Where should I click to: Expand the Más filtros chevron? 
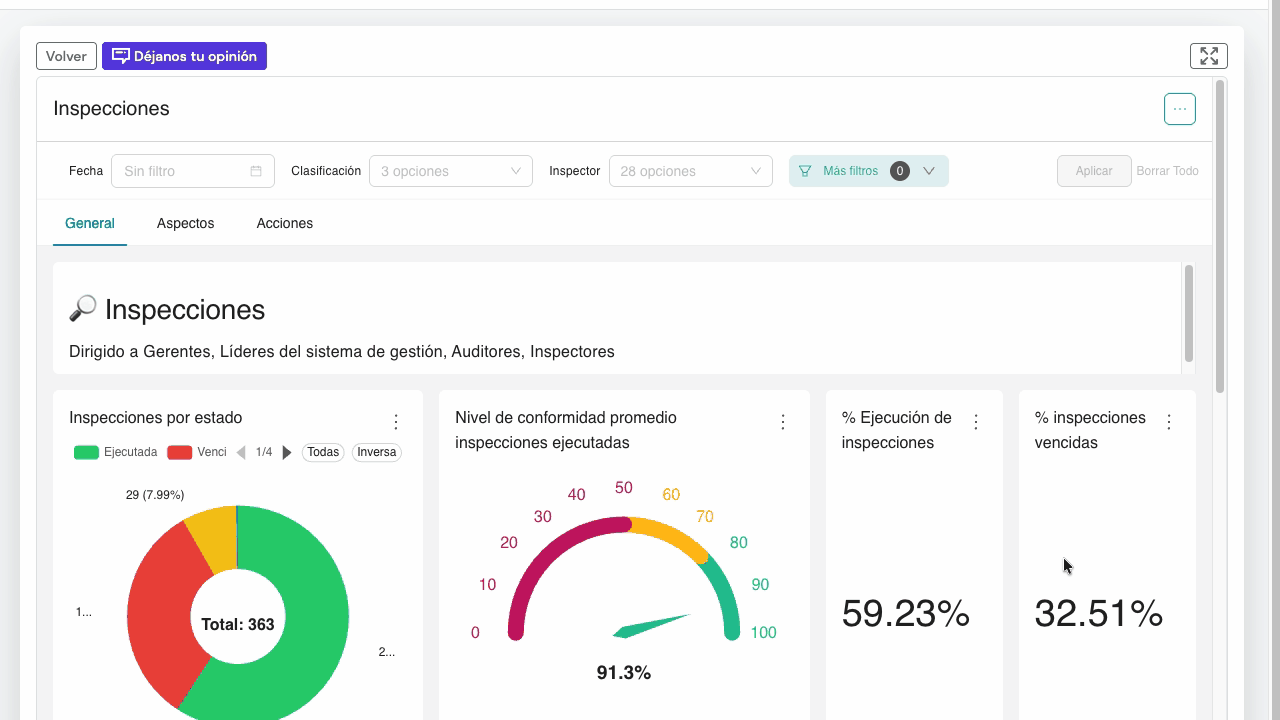pos(929,171)
